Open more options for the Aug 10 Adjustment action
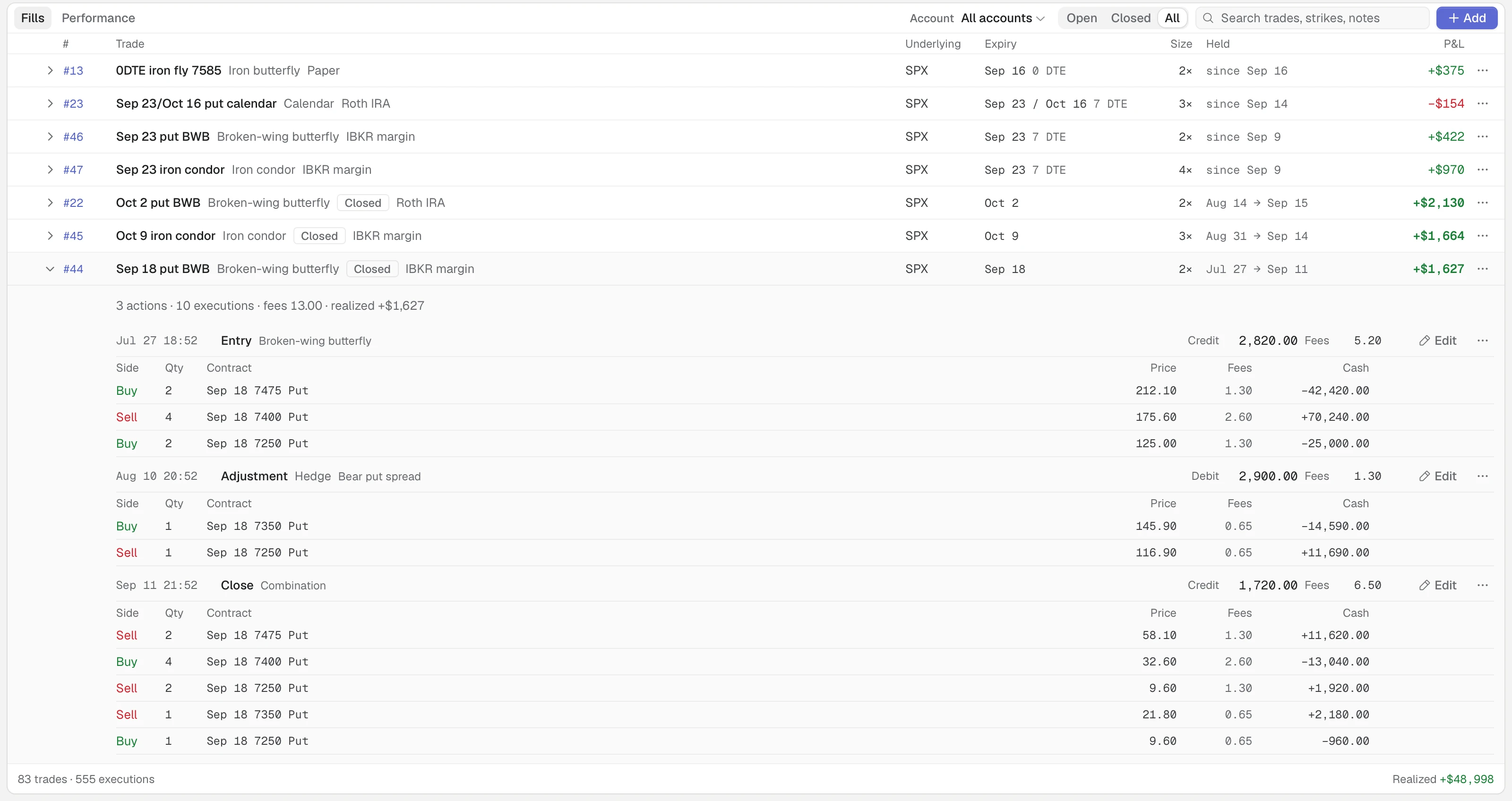 [1482, 476]
